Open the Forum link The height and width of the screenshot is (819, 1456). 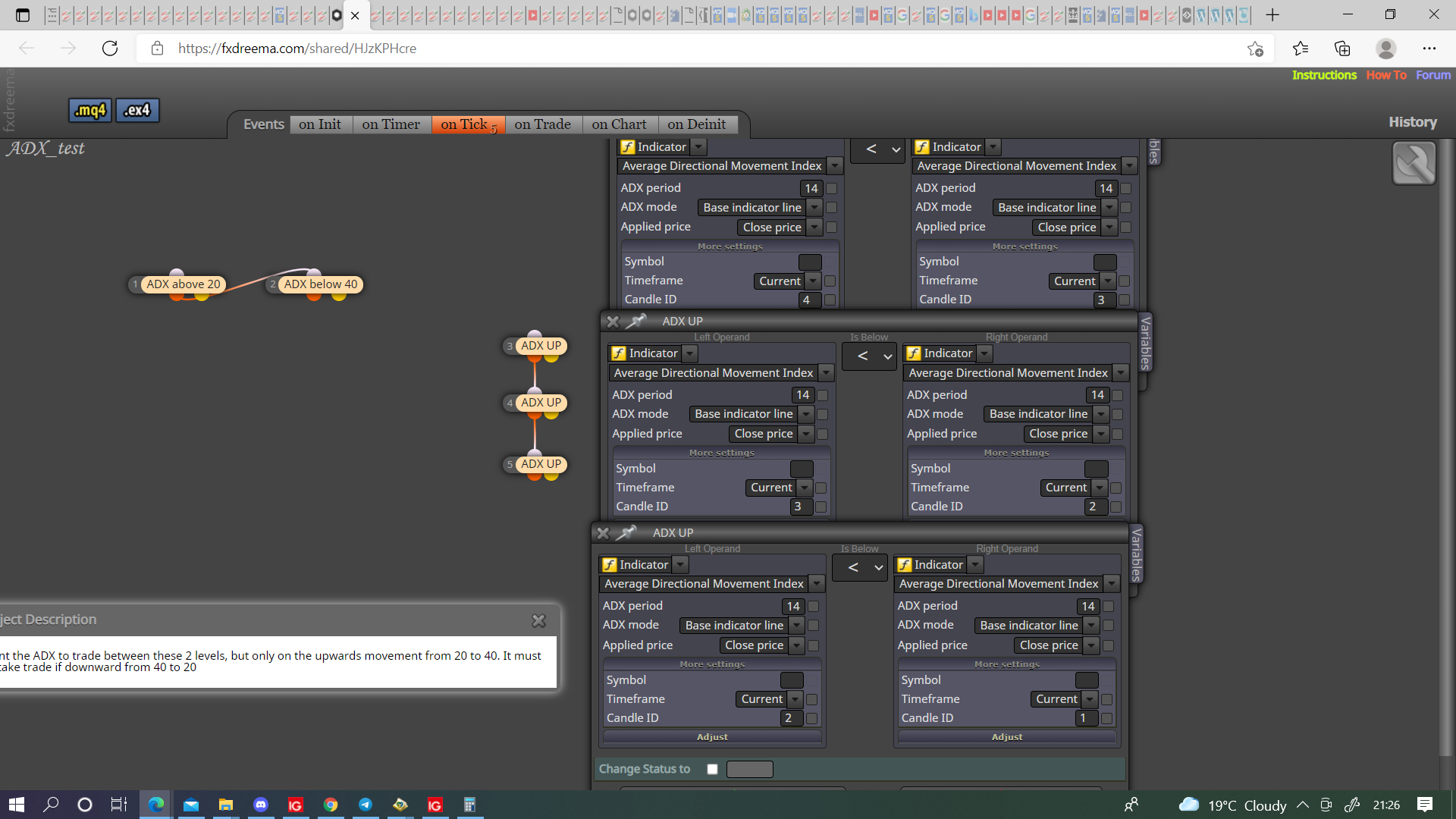(1433, 75)
